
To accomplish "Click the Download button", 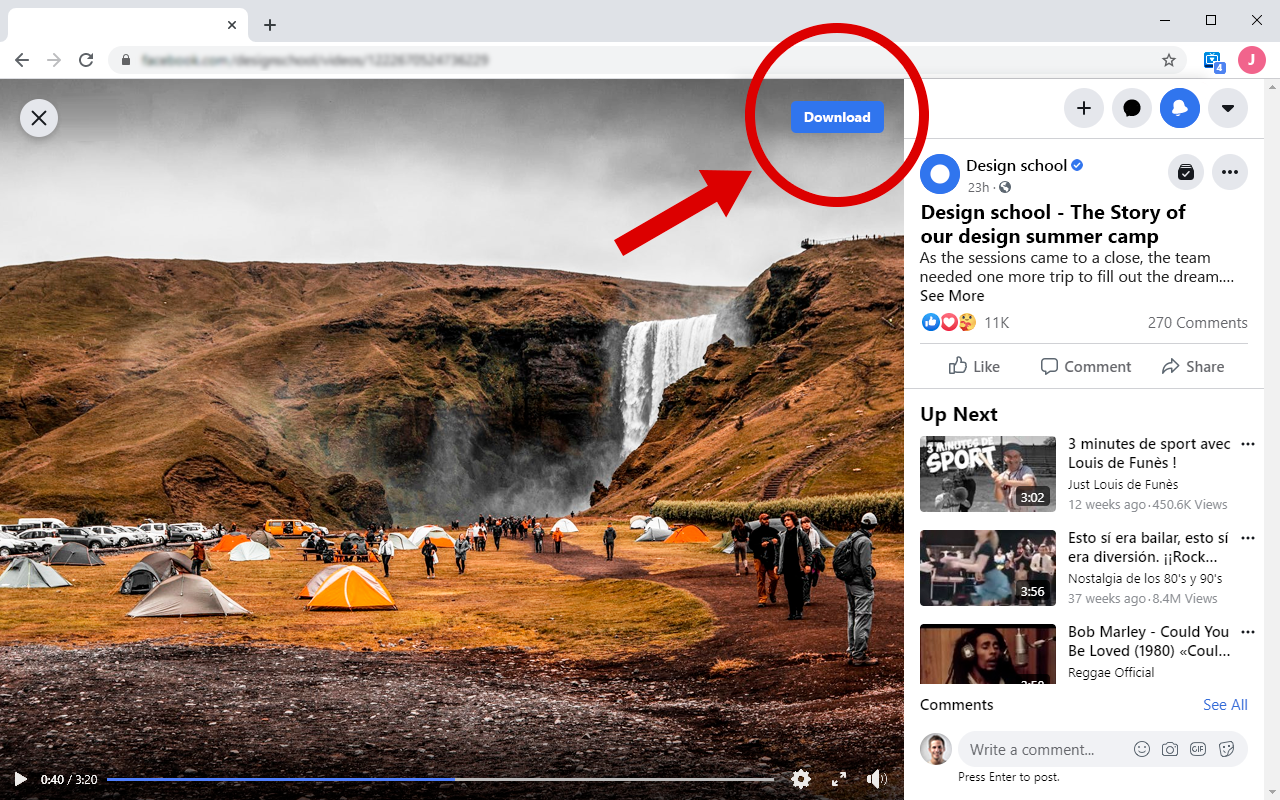I will click(x=837, y=117).
